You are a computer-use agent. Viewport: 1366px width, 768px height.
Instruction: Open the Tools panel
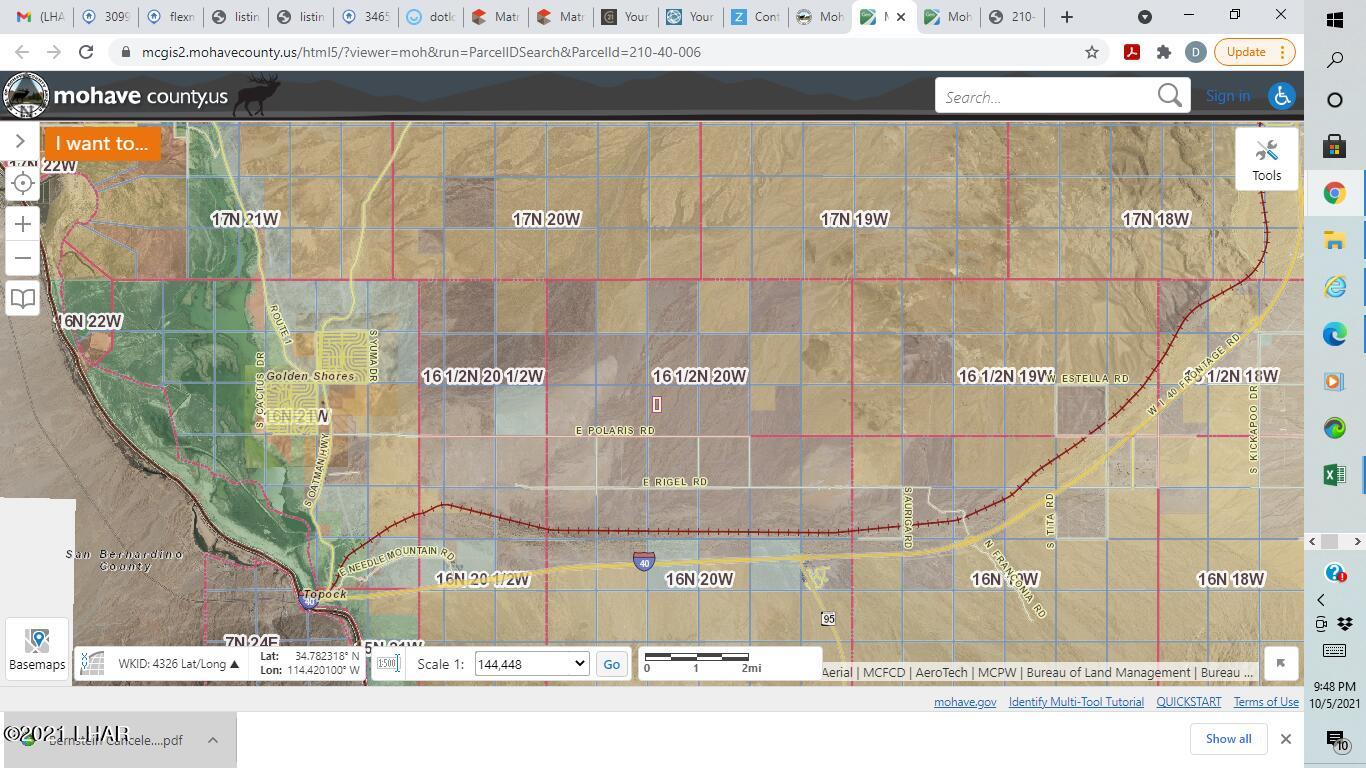1266,159
